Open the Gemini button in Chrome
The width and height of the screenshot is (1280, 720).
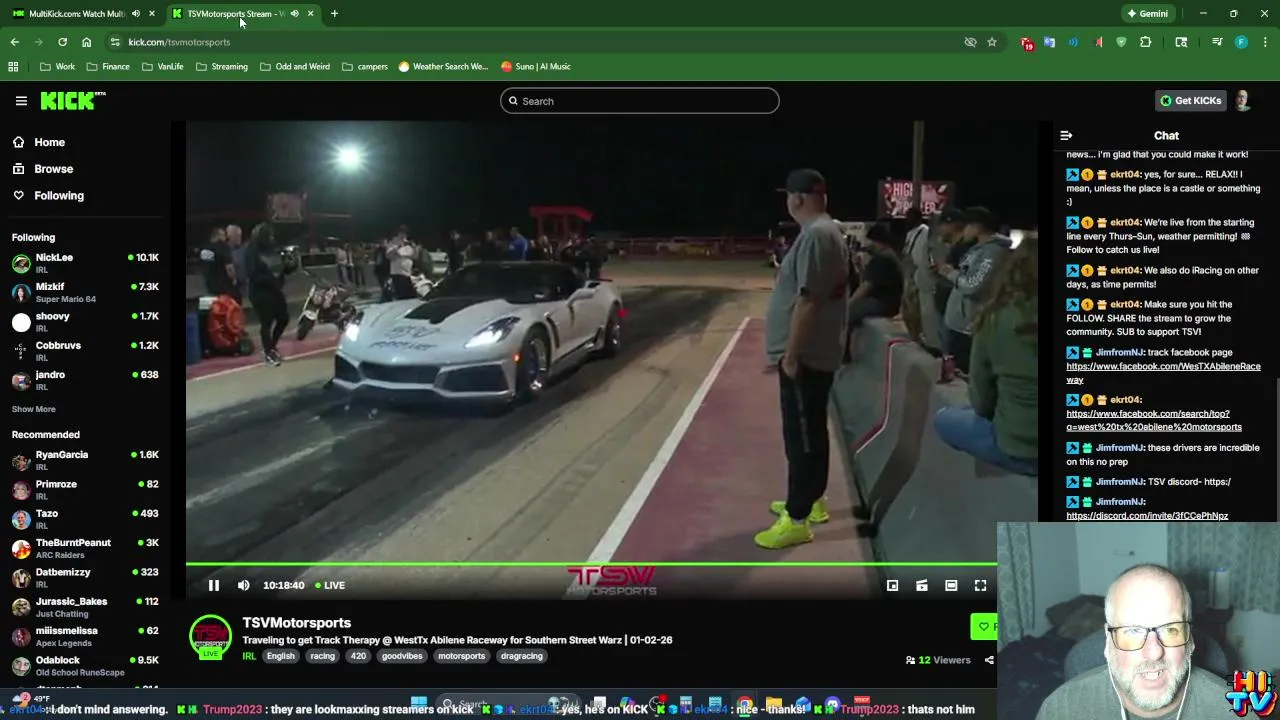1147,14
